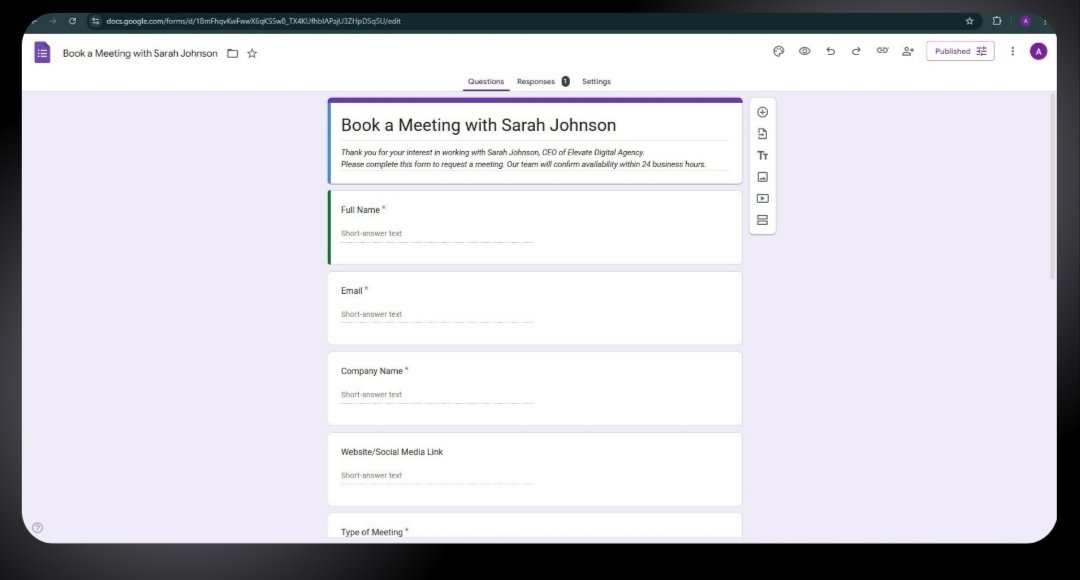The width and height of the screenshot is (1080, 580).
Task: Star the form title
Action: point(252,54)
